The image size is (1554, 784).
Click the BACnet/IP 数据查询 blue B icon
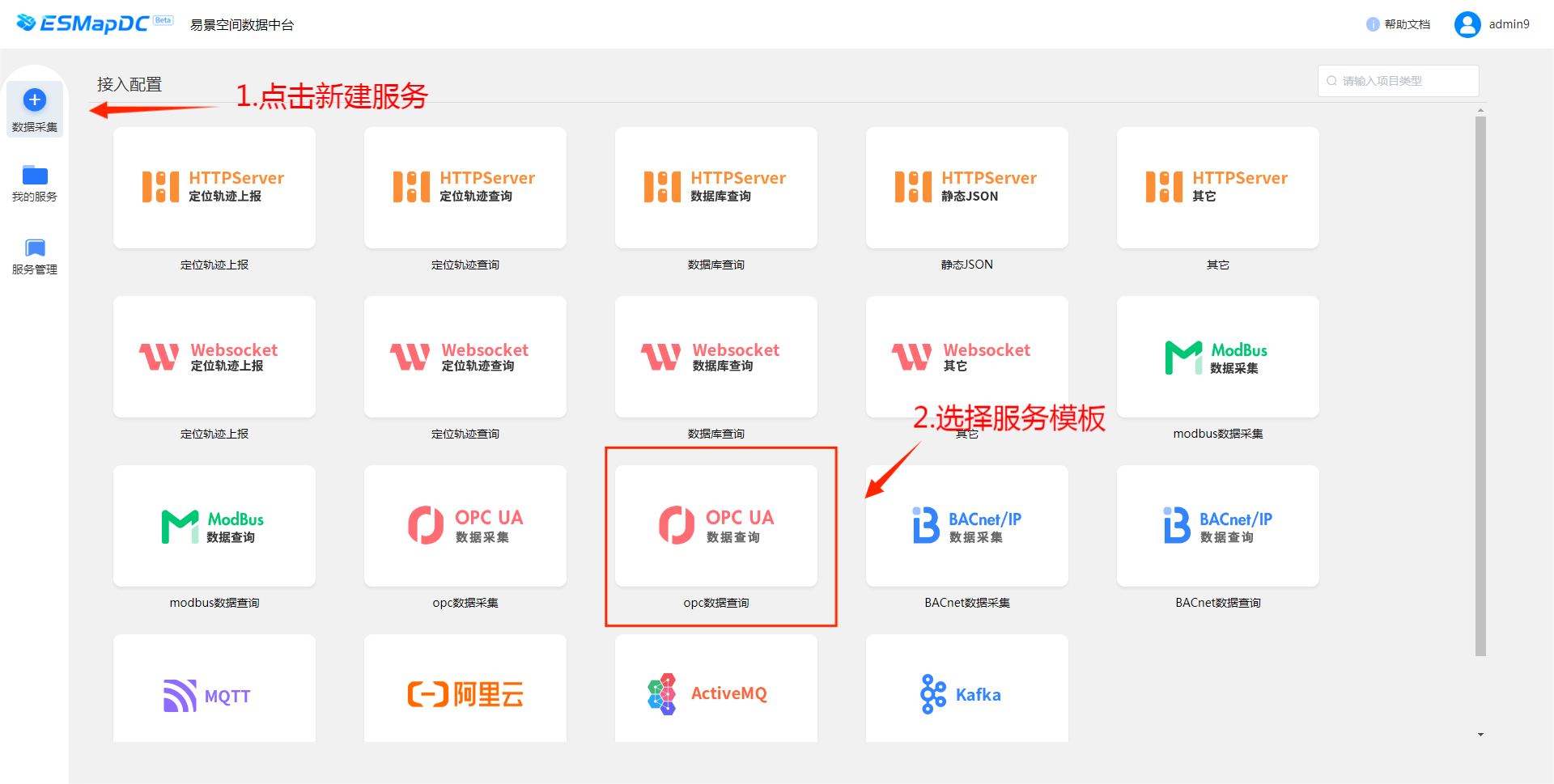[1177, 525]
